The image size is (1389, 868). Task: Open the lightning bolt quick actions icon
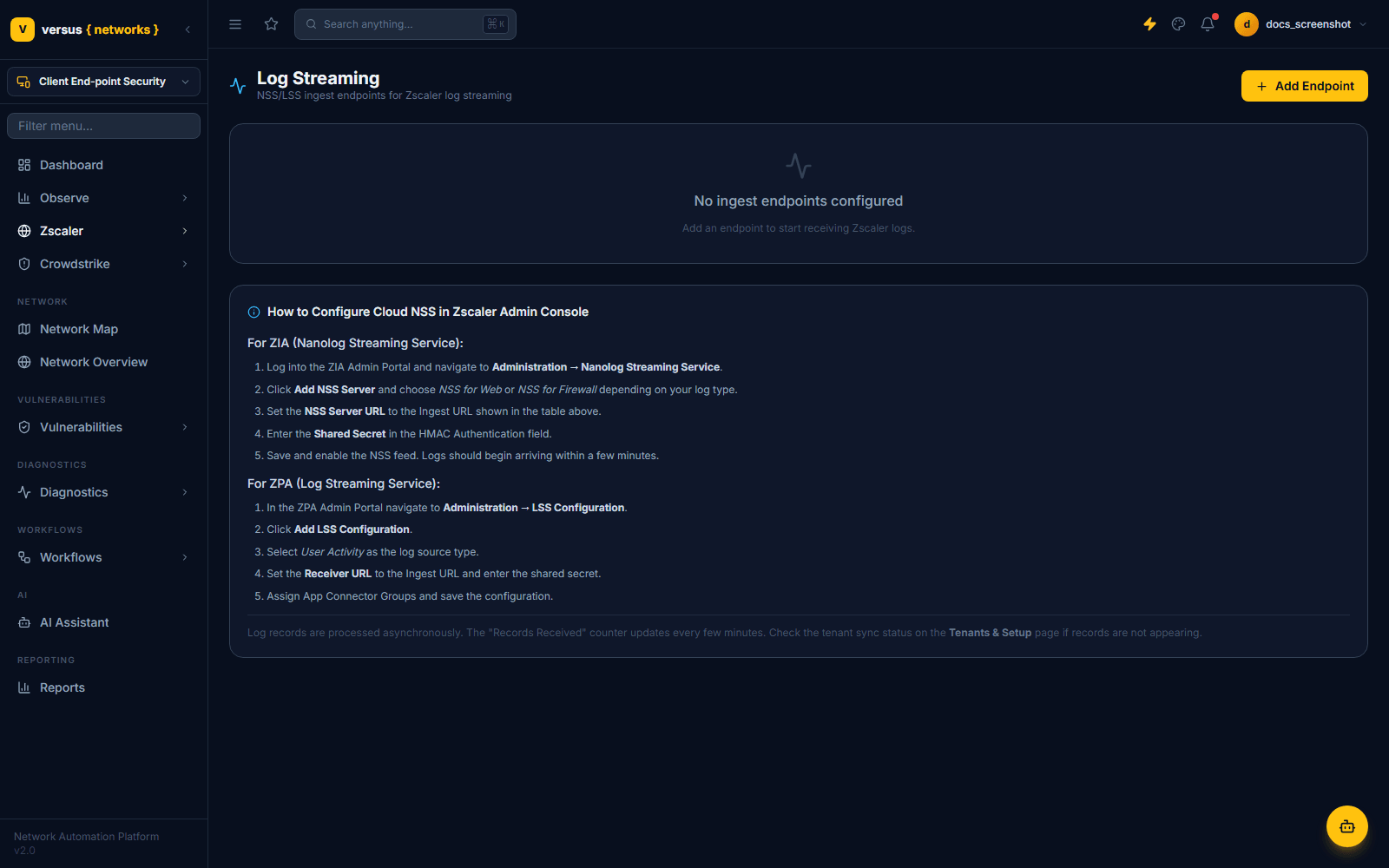[x=1149, y=24]
